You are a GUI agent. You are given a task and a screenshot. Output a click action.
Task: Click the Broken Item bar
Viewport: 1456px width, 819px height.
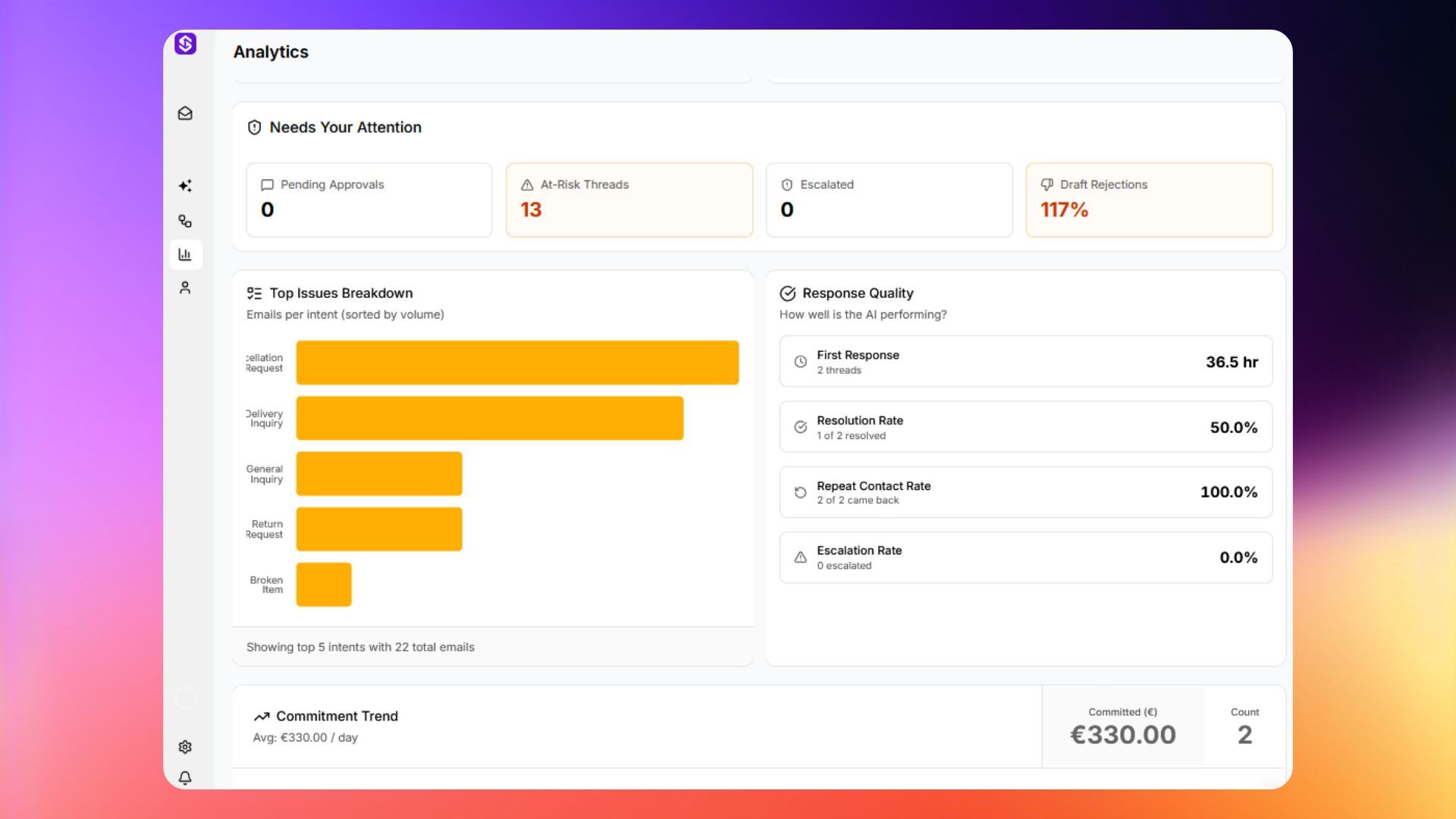324,585
